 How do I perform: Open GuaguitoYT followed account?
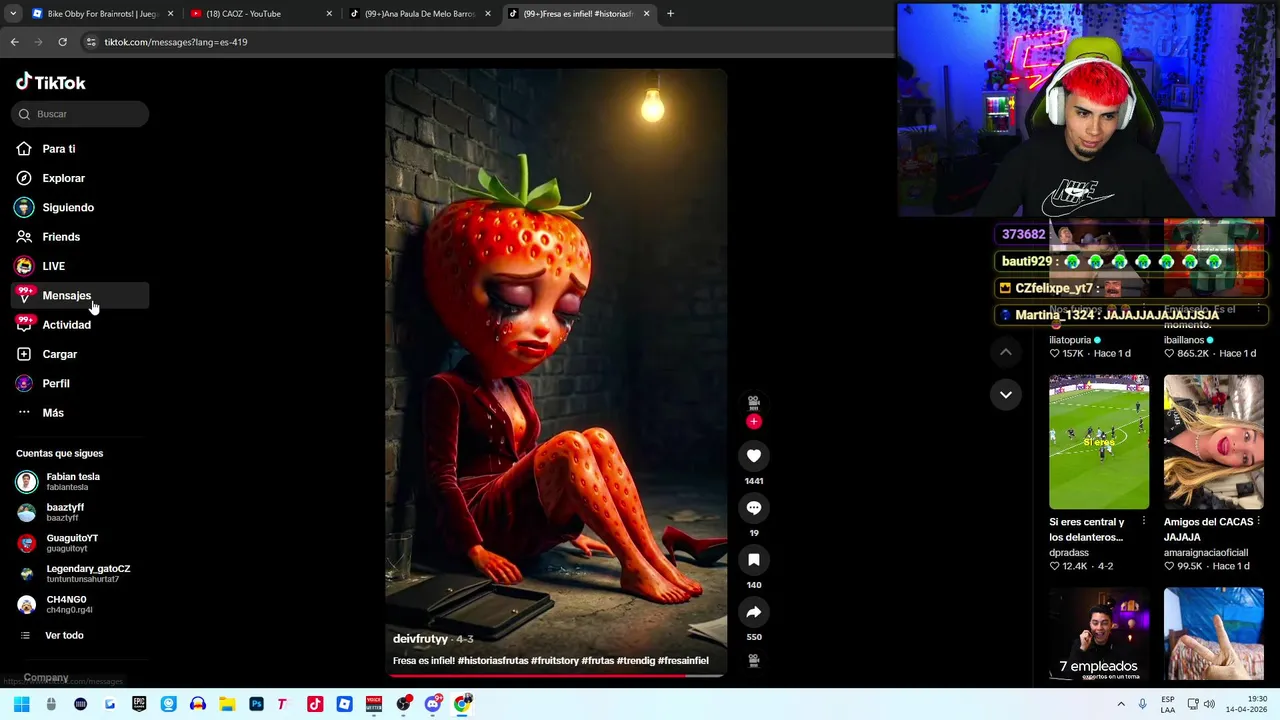click(x=80, y=543)
